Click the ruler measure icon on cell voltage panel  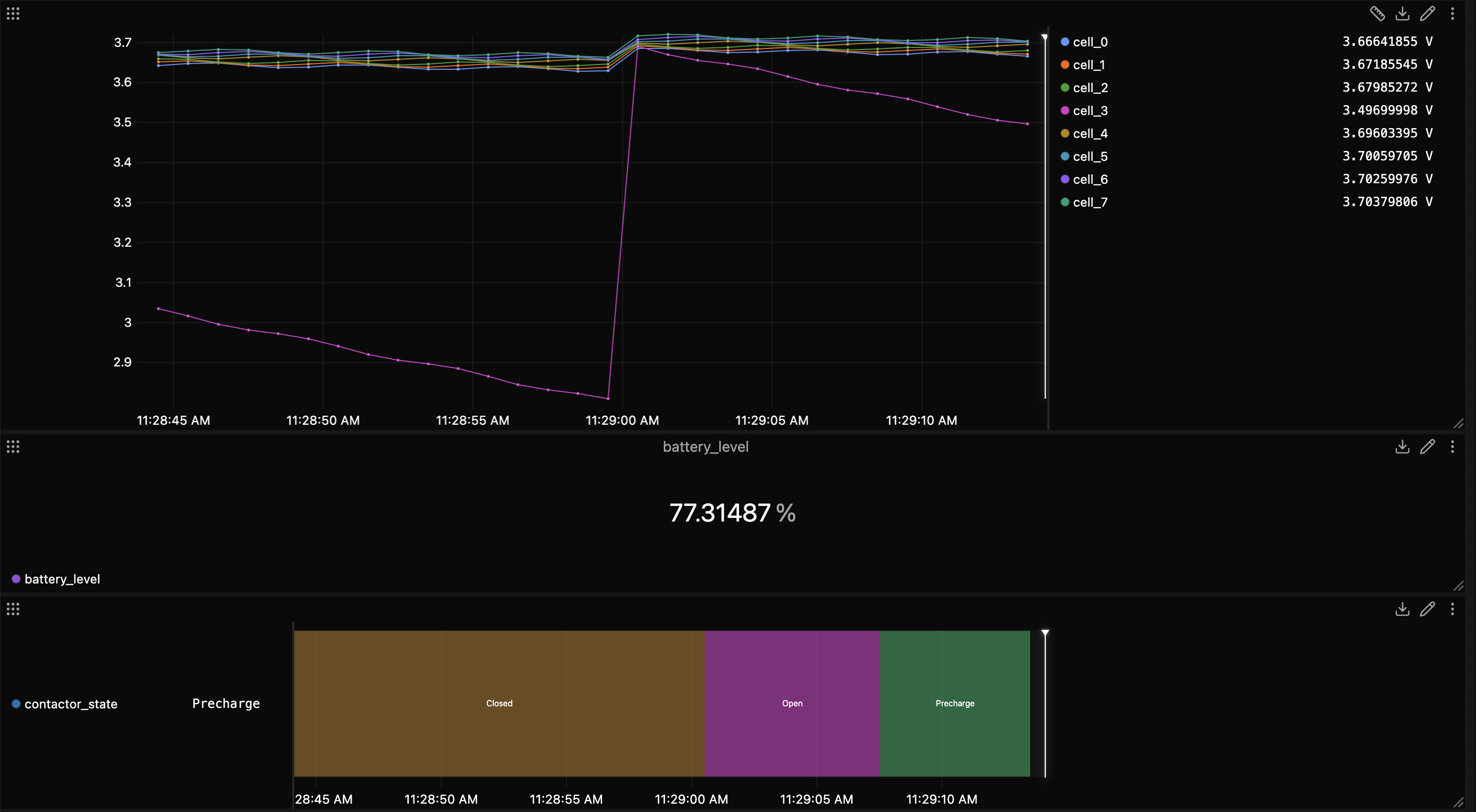point(1377,13)
